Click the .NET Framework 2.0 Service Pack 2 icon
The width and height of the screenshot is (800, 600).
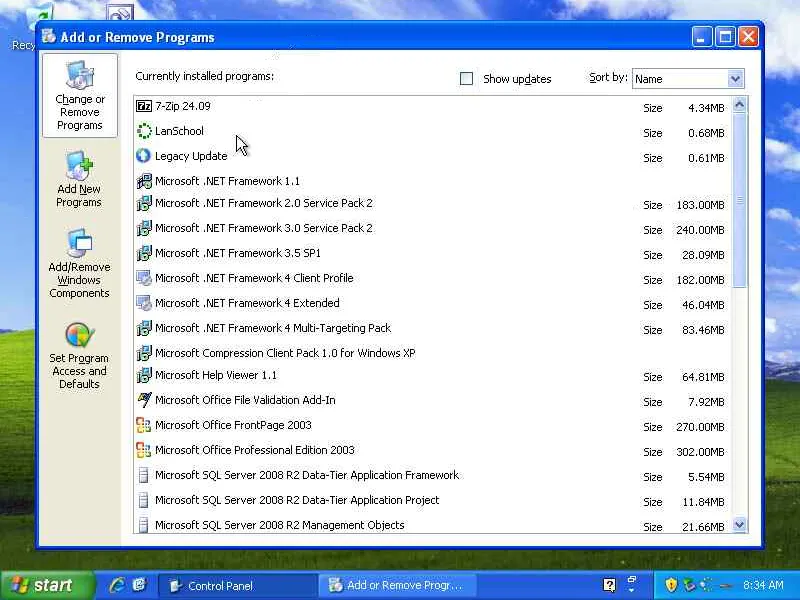(x=144, y=203)
